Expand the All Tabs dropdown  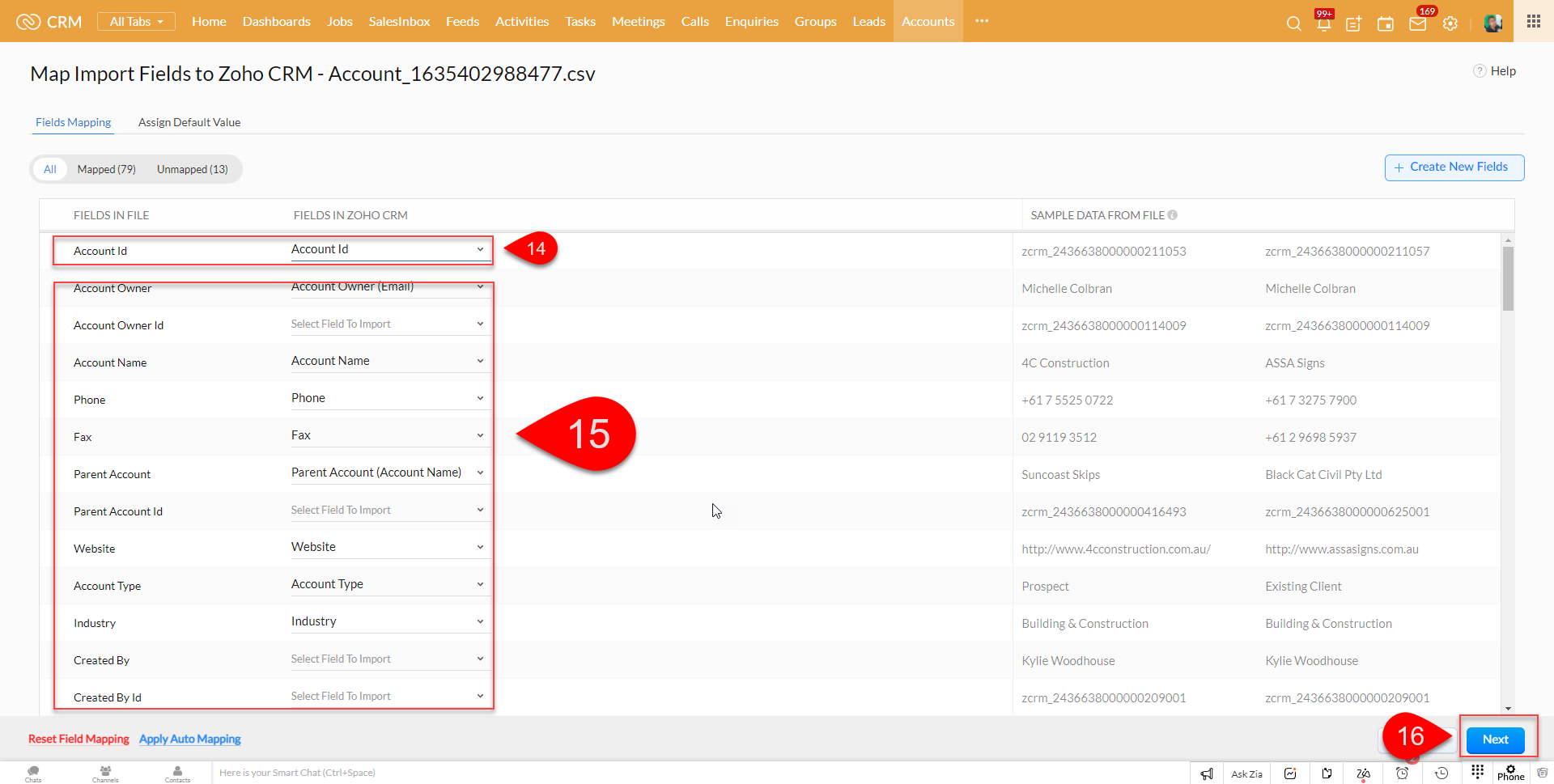tap(136, 22)
